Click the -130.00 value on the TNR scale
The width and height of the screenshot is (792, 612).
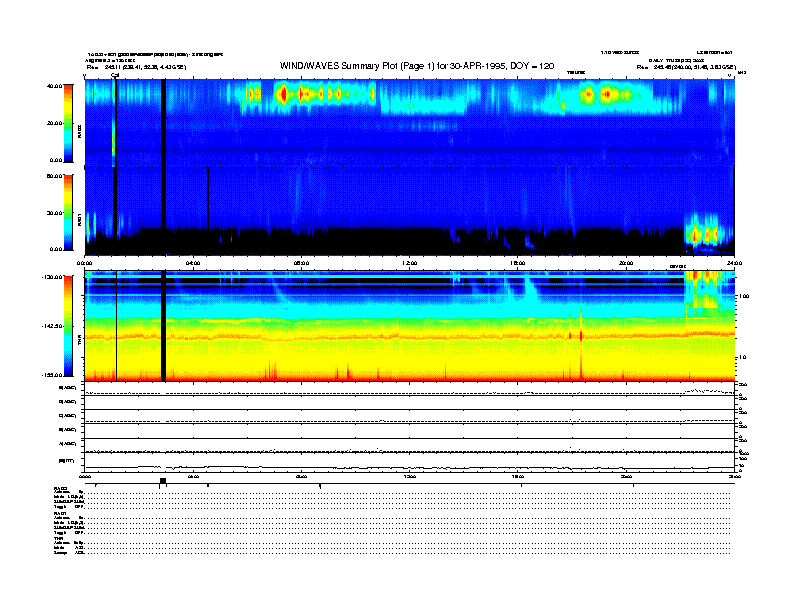(x=52, y=277)
